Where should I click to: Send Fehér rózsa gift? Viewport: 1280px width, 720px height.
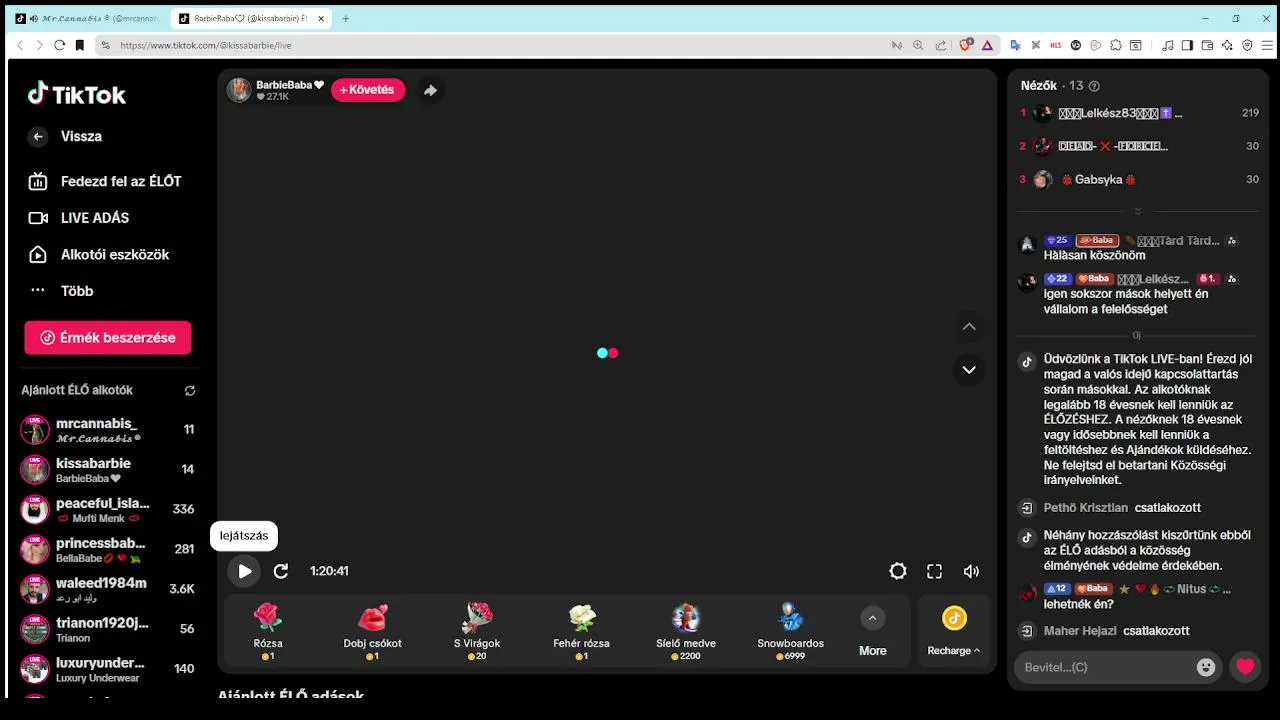coord(581,630)
